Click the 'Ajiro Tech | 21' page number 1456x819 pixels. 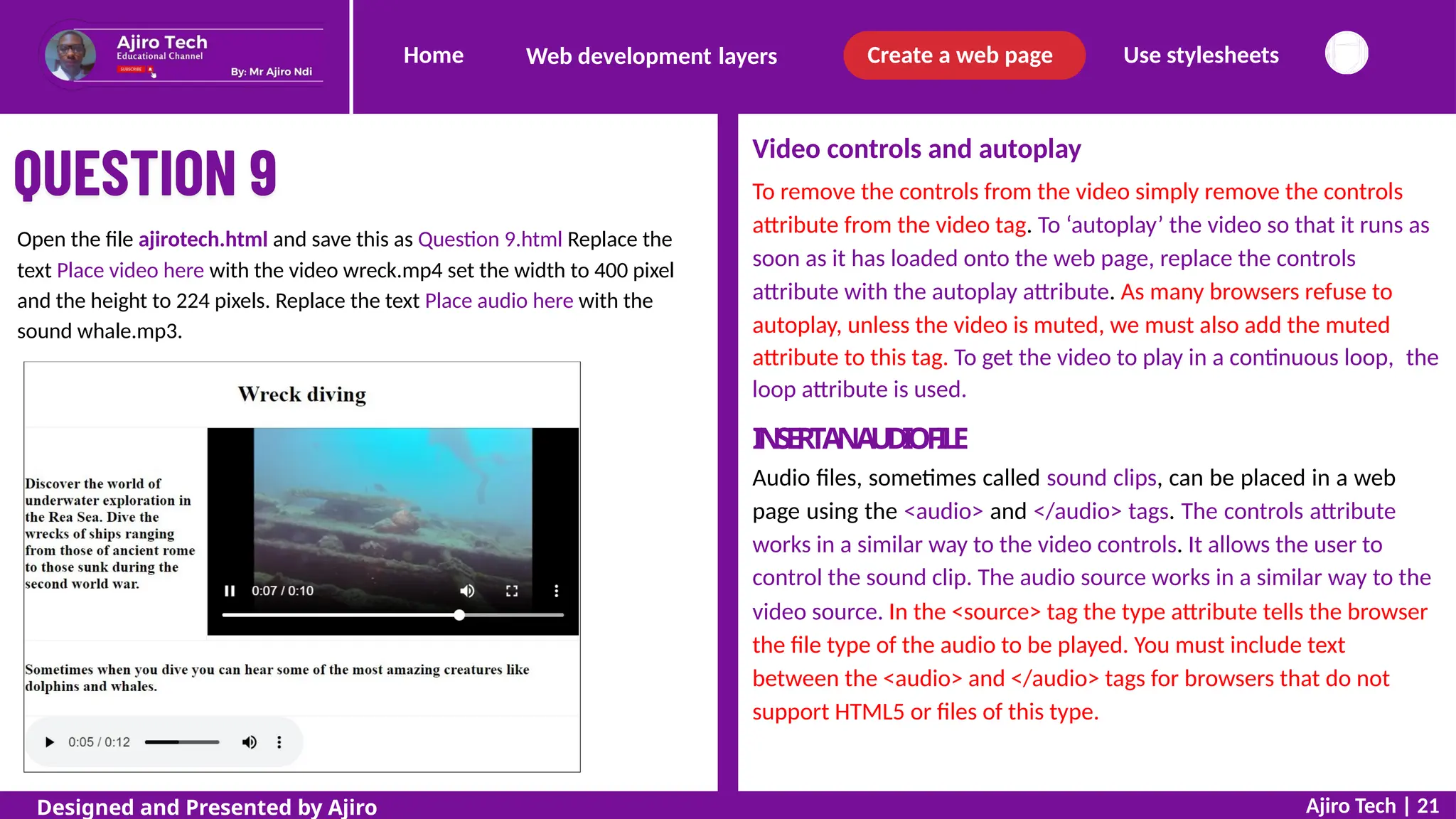pos(1372,806)
